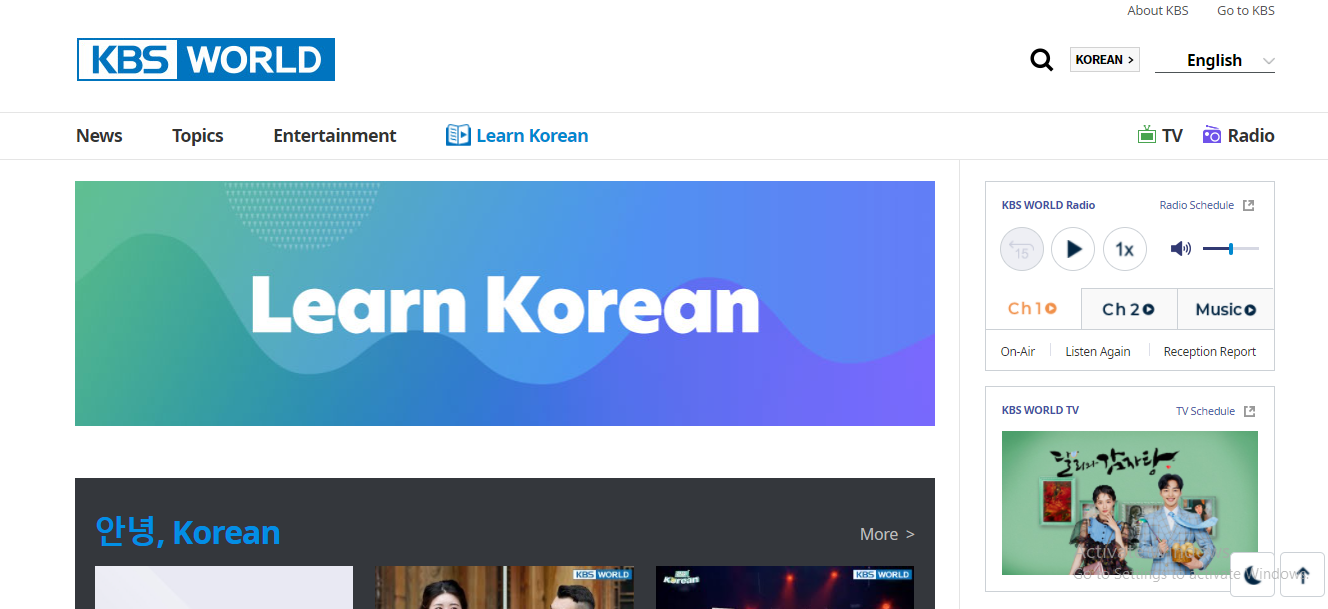This screenshot has height=609, width=1328.
Task: Switch to KOREAN site button
Action: point(1105,60)
